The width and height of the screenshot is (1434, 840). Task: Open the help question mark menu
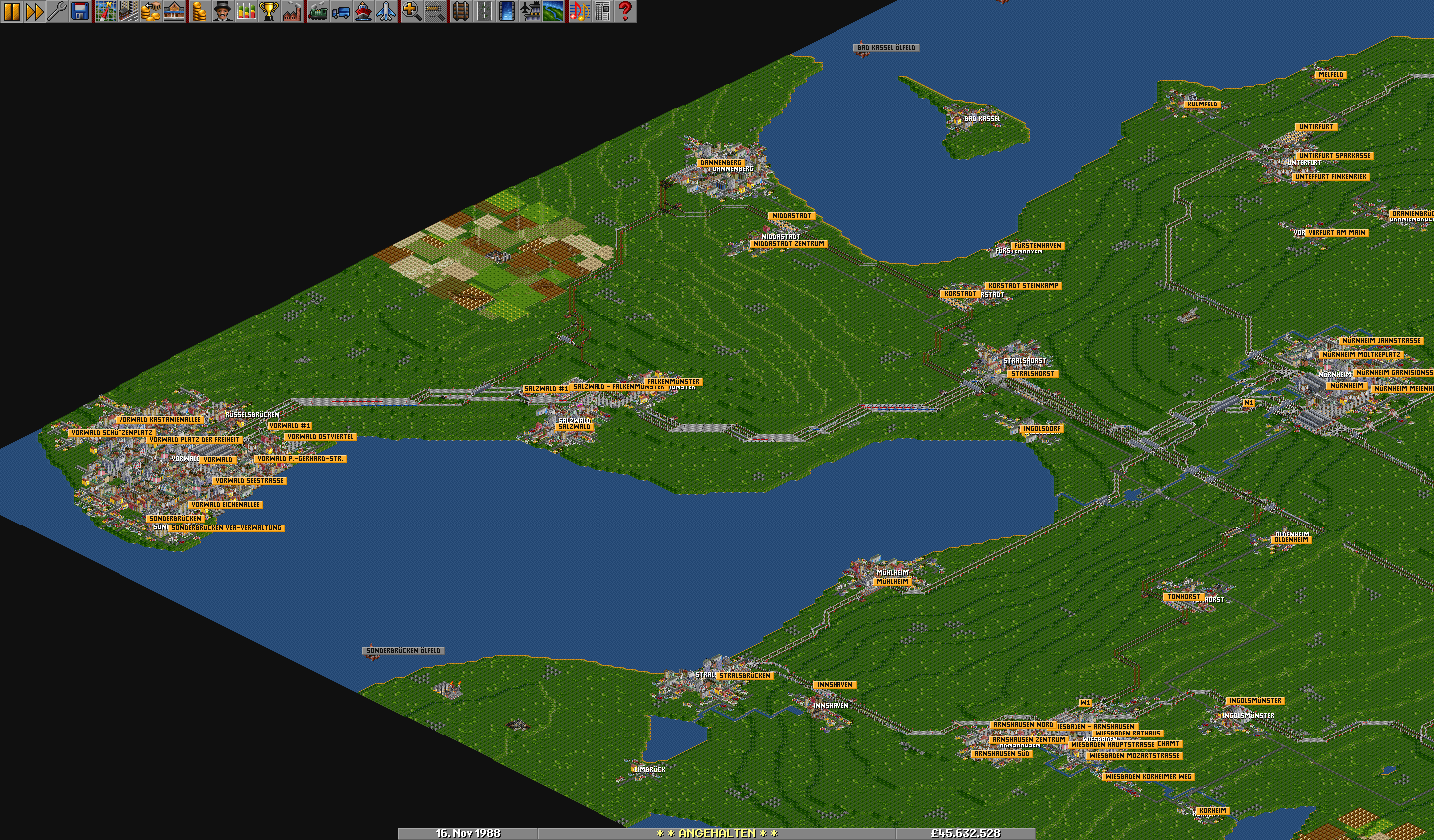tap(625, 12)
